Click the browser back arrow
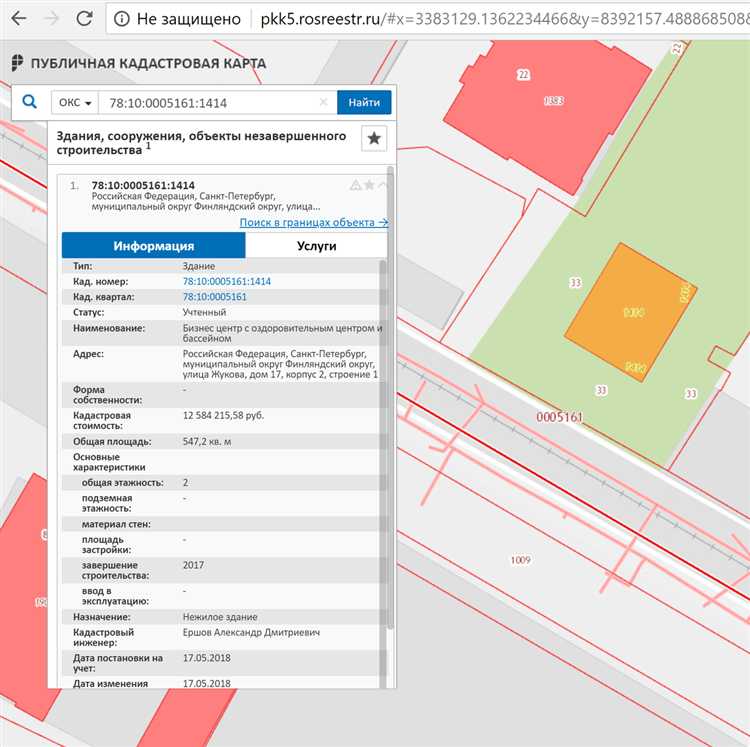Screen dimensions: 750x747 click(17, 19)
